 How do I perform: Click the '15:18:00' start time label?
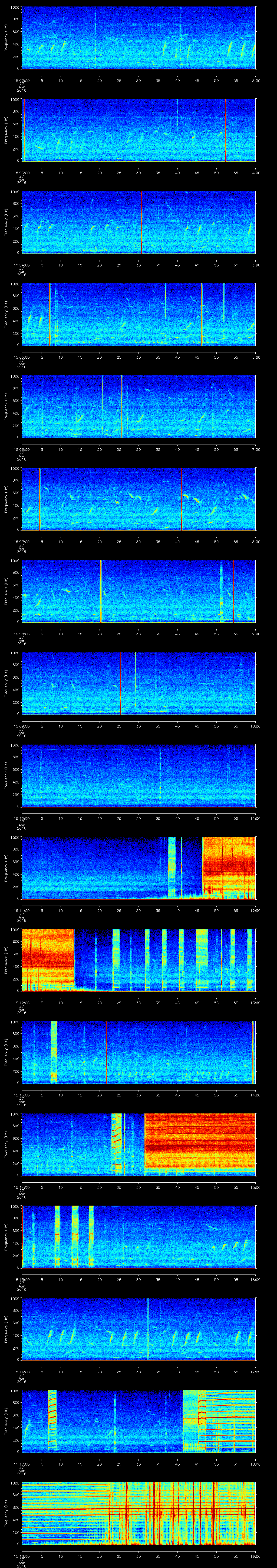(x=21, y=1556)
